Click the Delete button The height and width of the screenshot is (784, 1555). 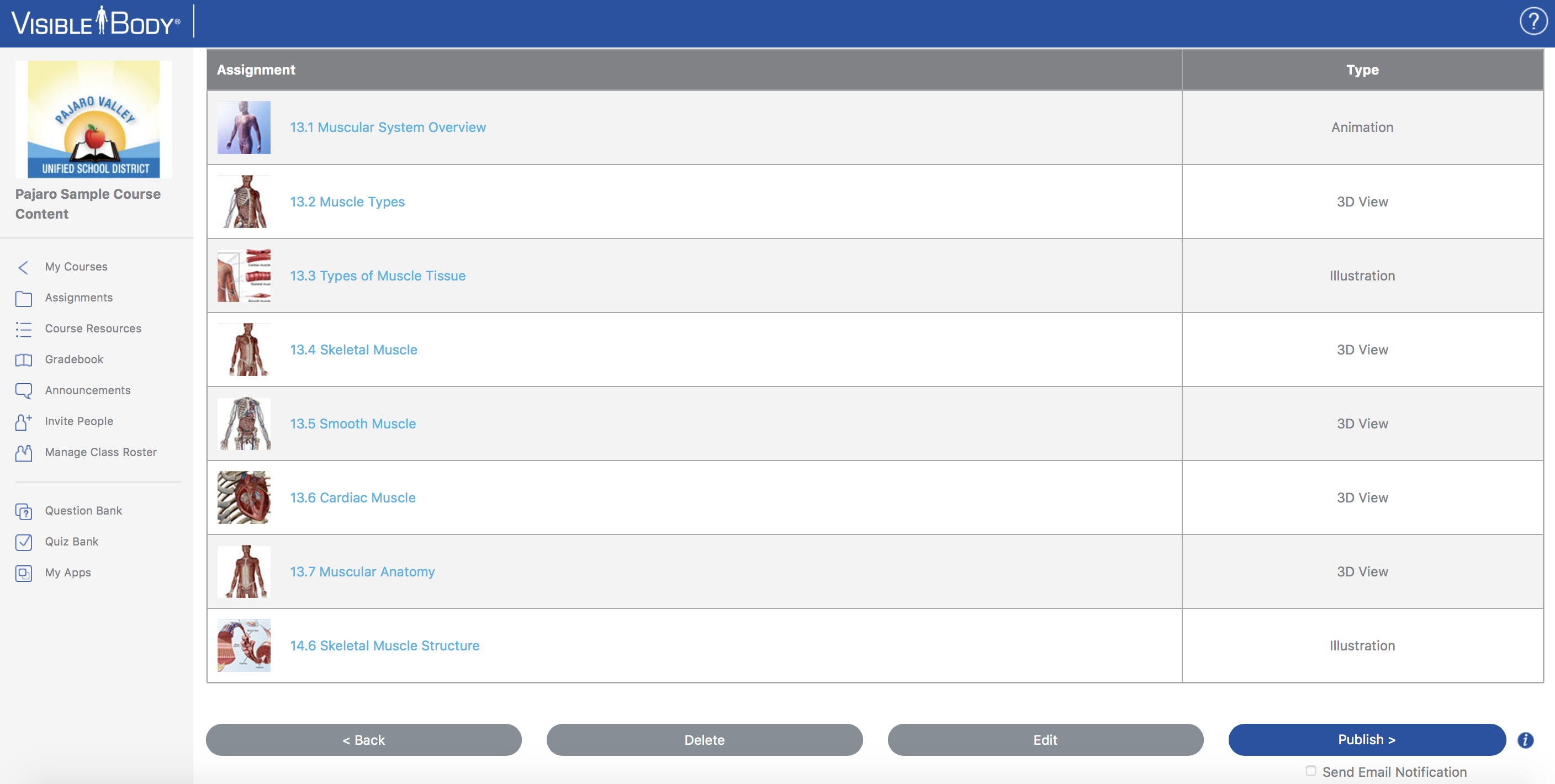[x=703, y=739]
